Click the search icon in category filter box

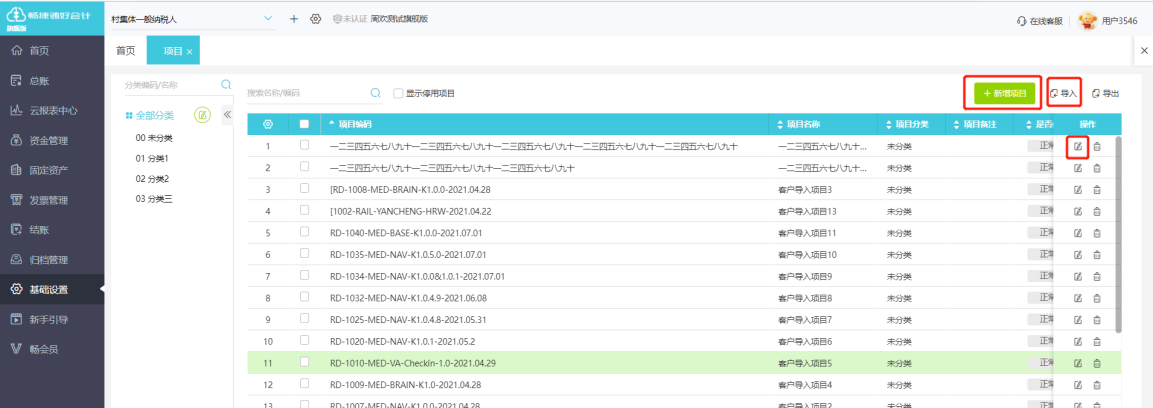(x=226, y=85)
